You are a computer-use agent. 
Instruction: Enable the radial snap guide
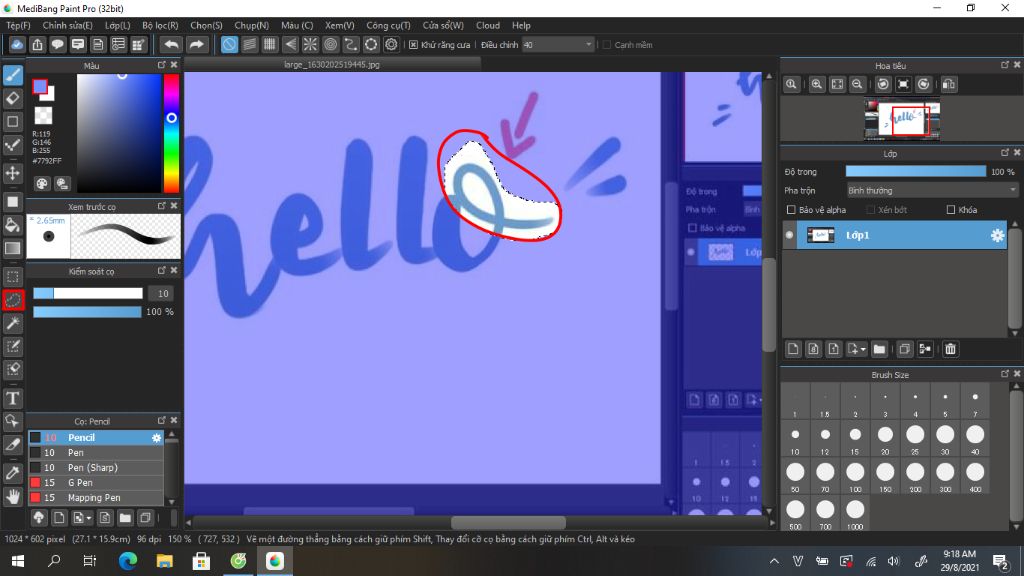tap(310, 44)
